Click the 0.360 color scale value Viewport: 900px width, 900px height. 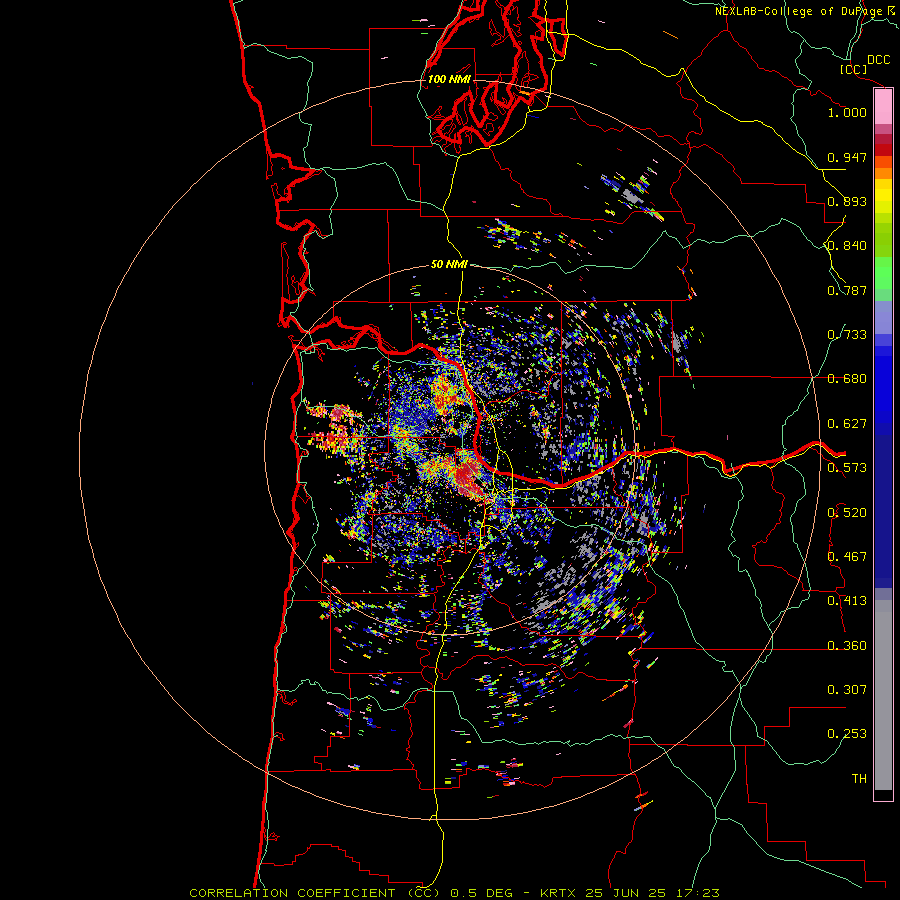click(x=847, y=646)
